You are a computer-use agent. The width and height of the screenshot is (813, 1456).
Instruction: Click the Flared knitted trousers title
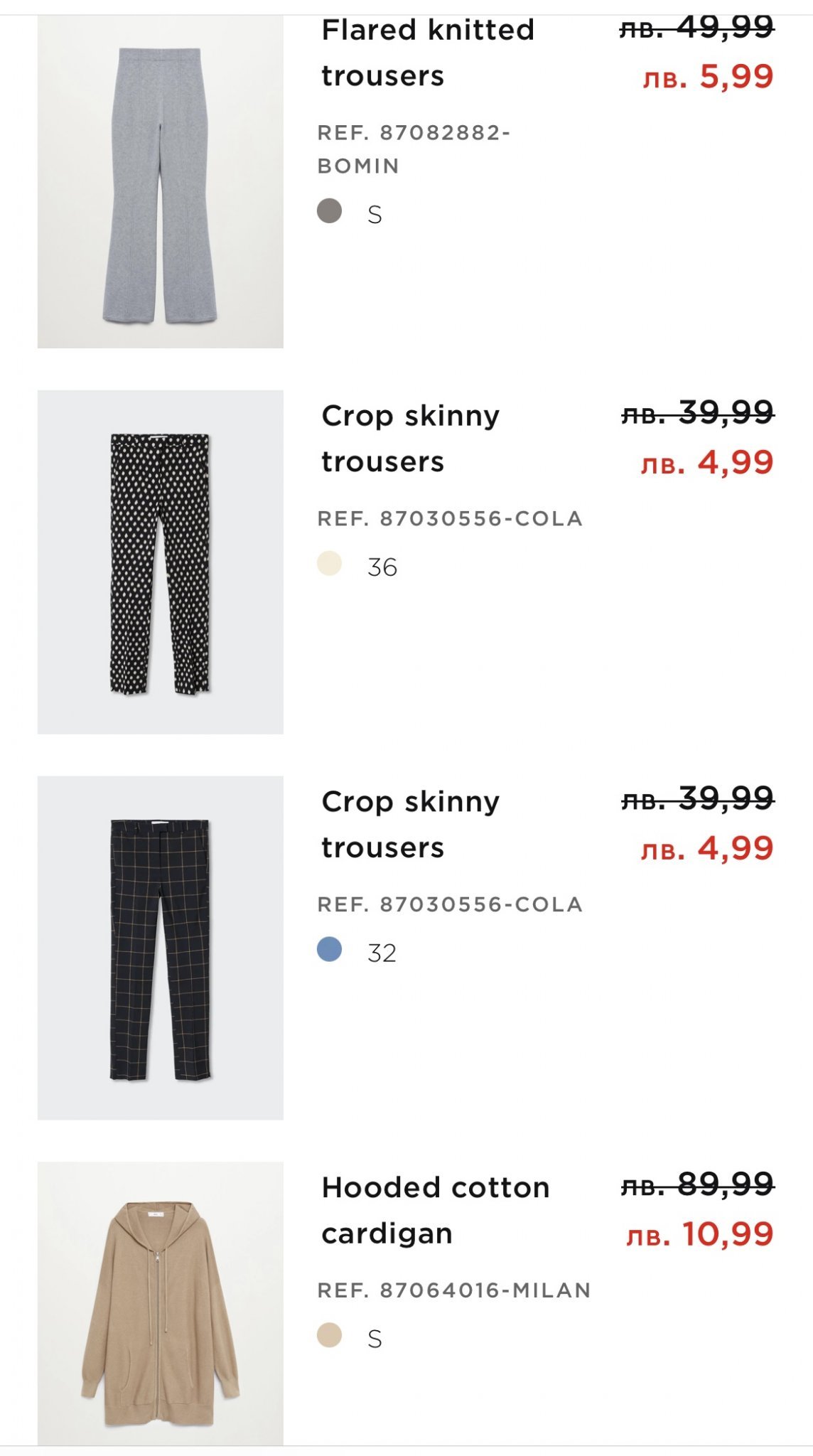point(427,53)
